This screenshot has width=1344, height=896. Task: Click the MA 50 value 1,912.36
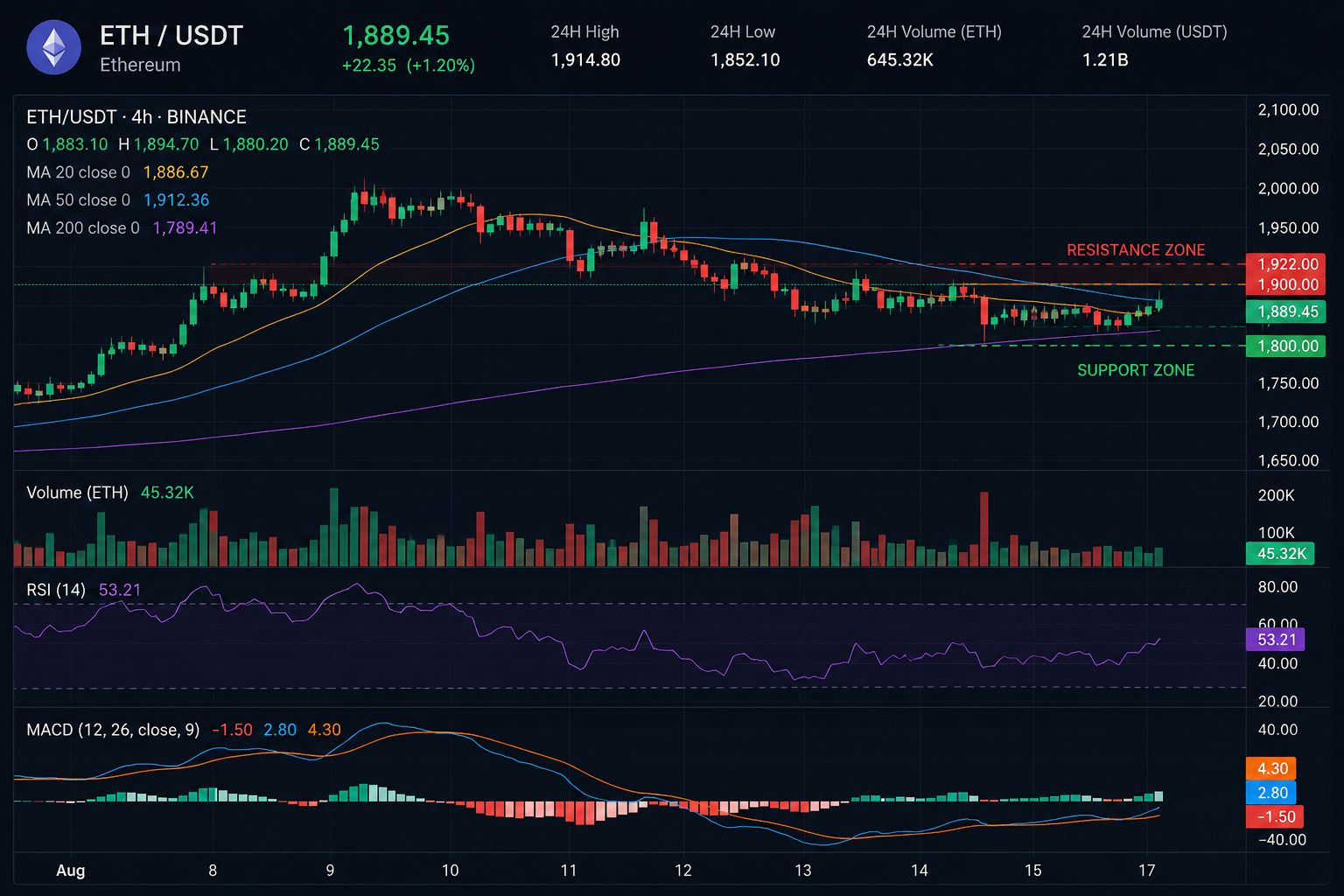pyautogui.click(x=176, y=200)
